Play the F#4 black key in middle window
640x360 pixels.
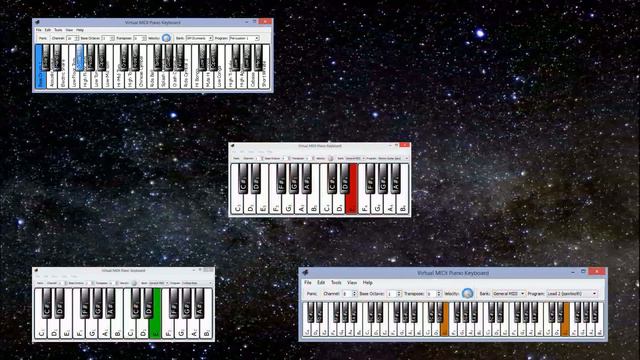click(x=371, y=179)
